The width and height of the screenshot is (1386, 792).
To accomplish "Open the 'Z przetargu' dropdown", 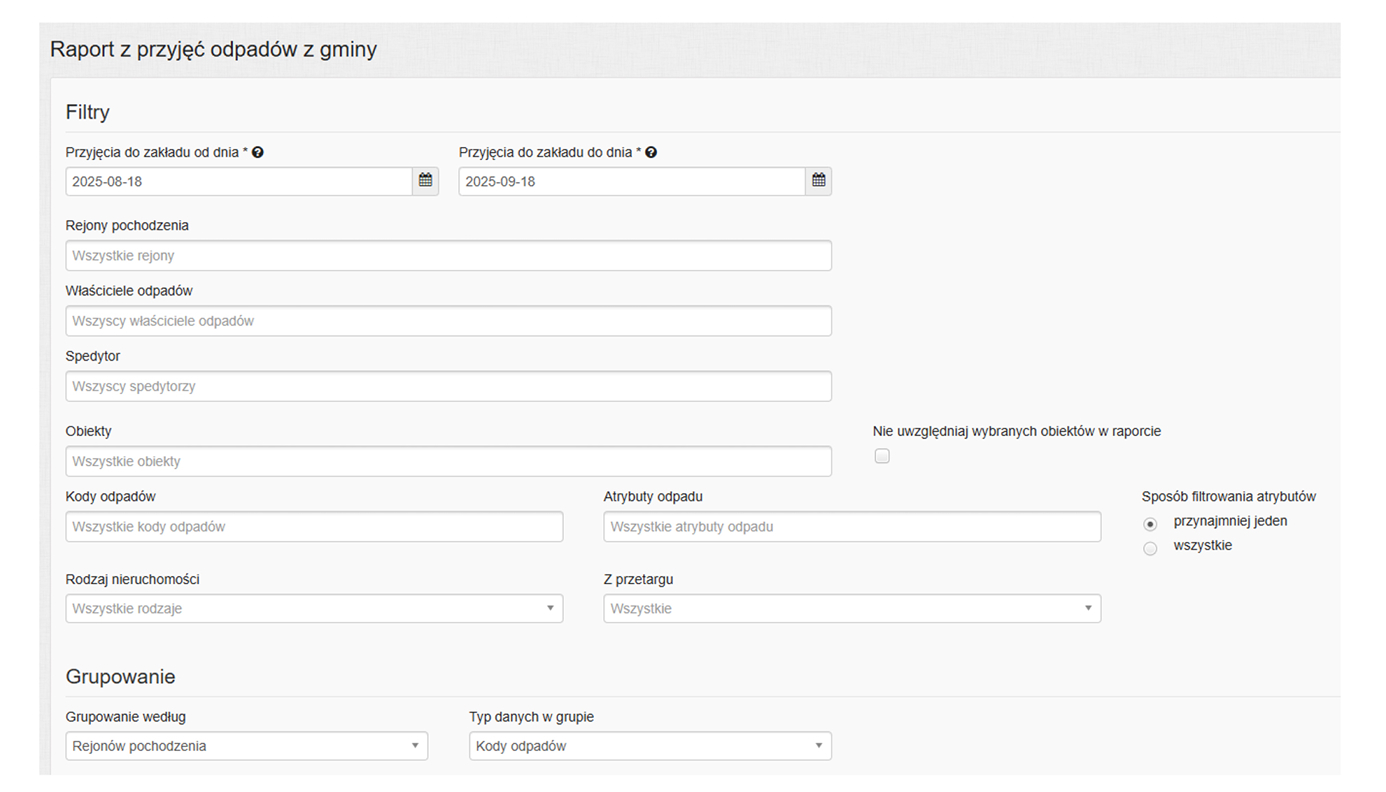I will point(851,608).
